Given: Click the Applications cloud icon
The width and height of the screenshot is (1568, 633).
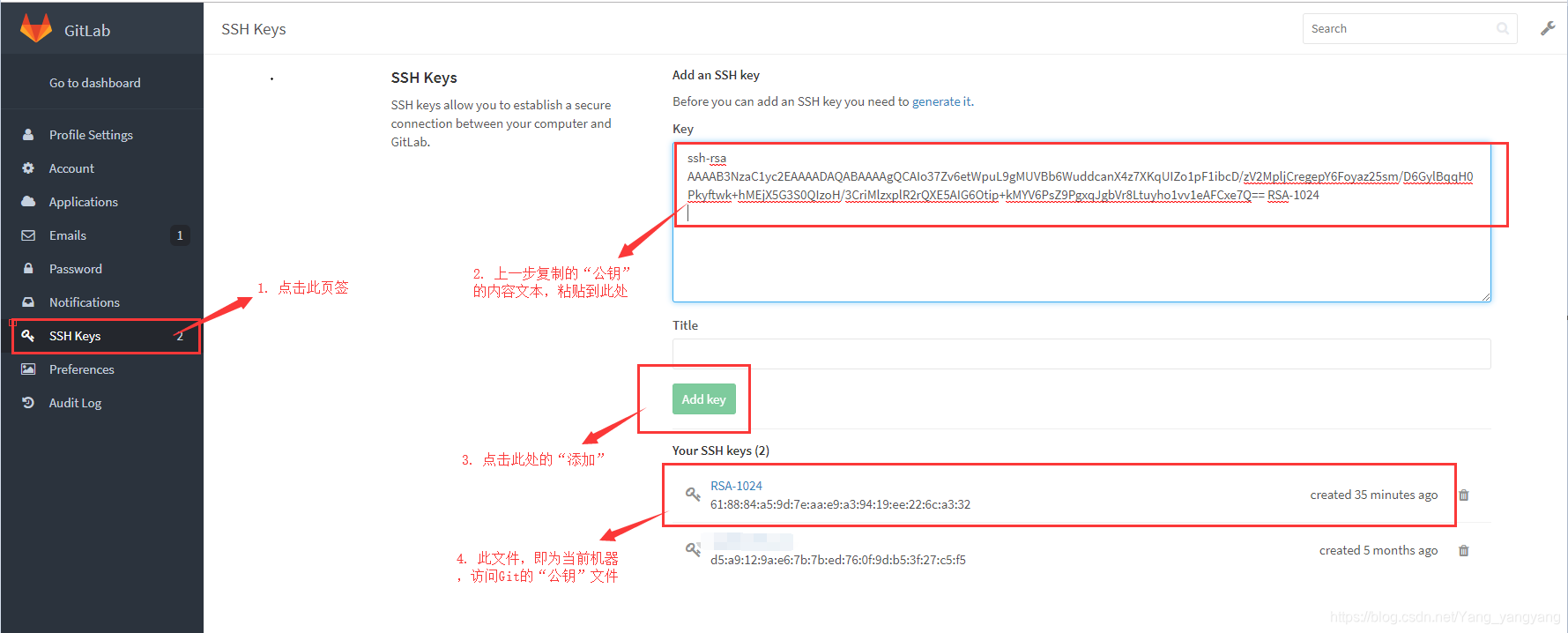Looking at the screenshot, I should click(28, 202).
